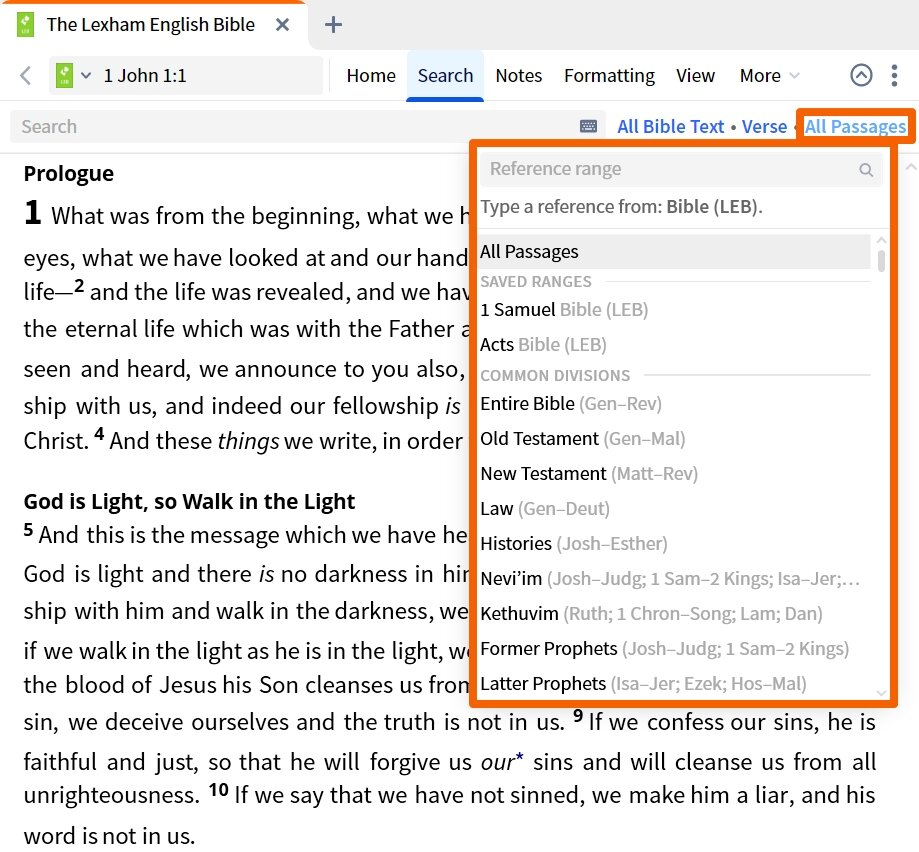This screenshot has height=852, width=919.
Task: Click the Prologue heading
Action: tap(69, 173)
